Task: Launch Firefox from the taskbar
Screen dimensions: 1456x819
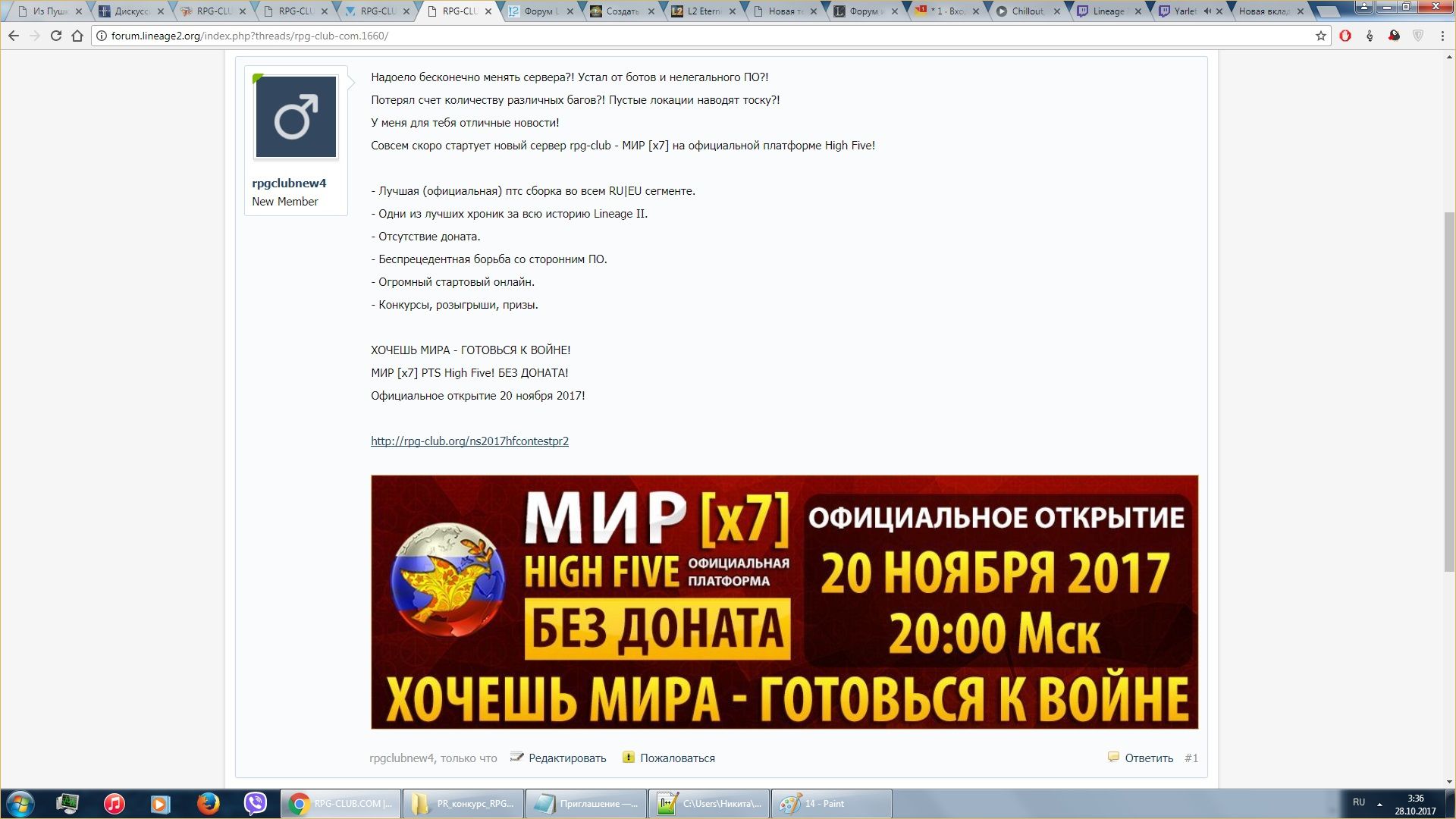Action: click(208, 803)
